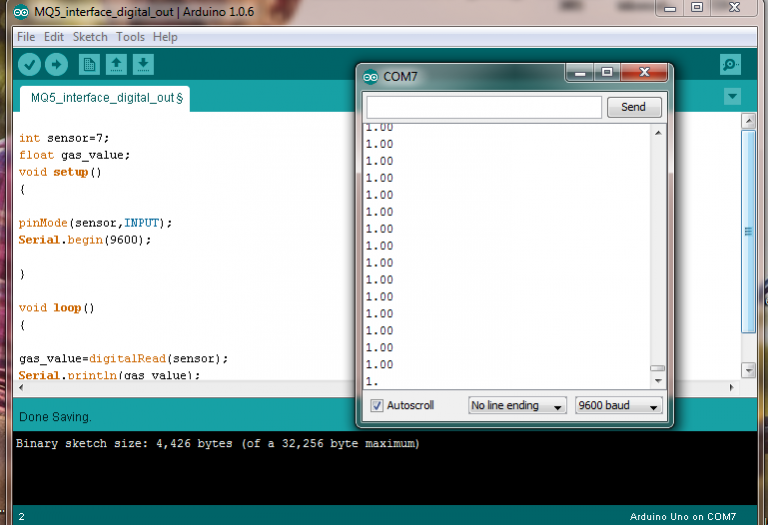Save the sketch using Save icon
768x527 pixels.
[143, 64]
